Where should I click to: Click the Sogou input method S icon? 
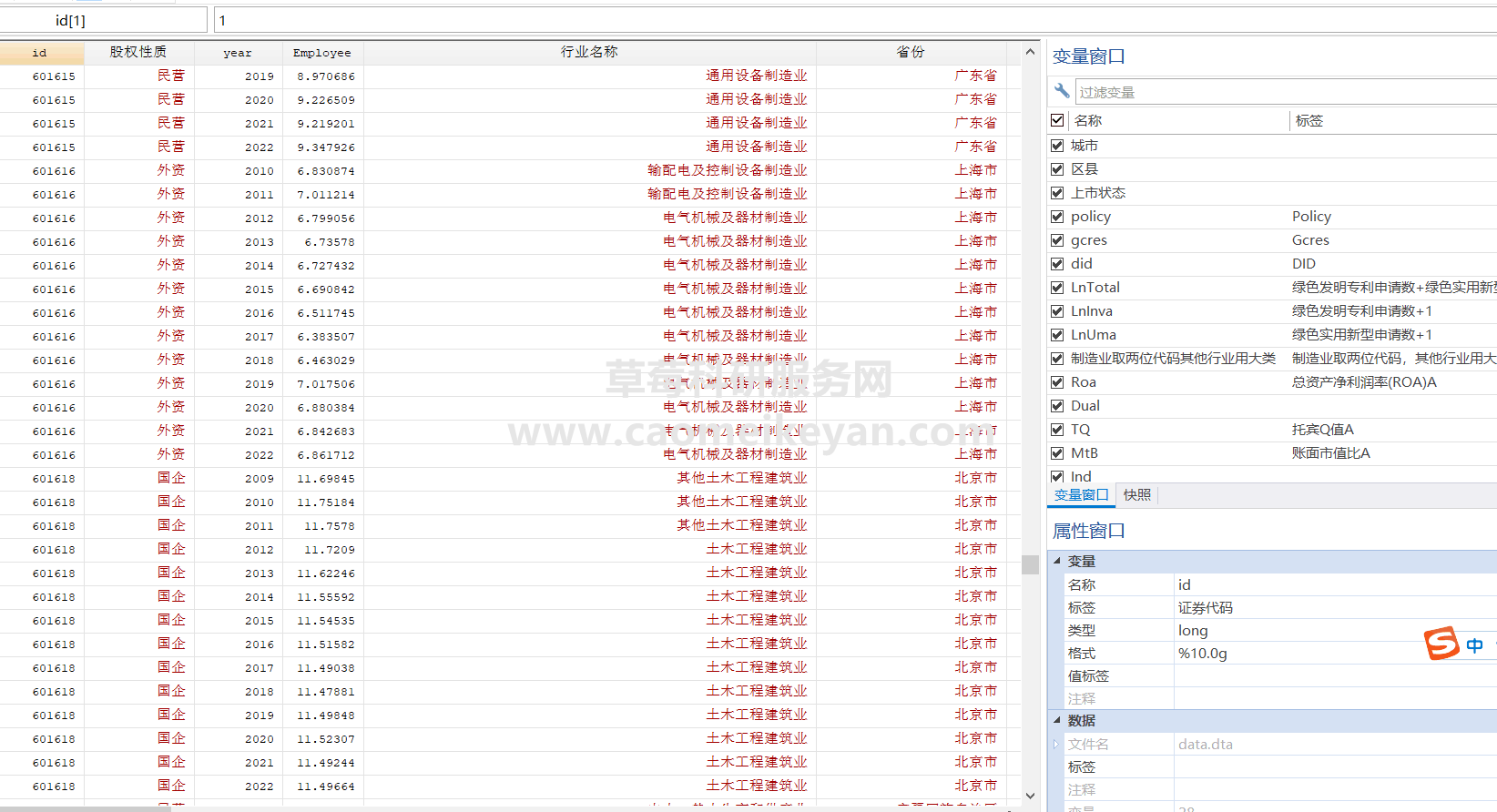tap(1442, 644)
